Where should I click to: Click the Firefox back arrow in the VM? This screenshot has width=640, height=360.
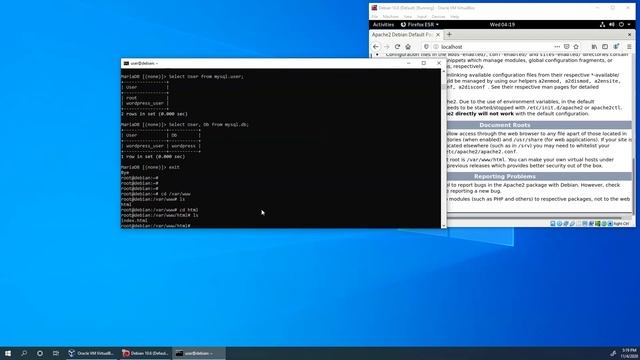376,47
